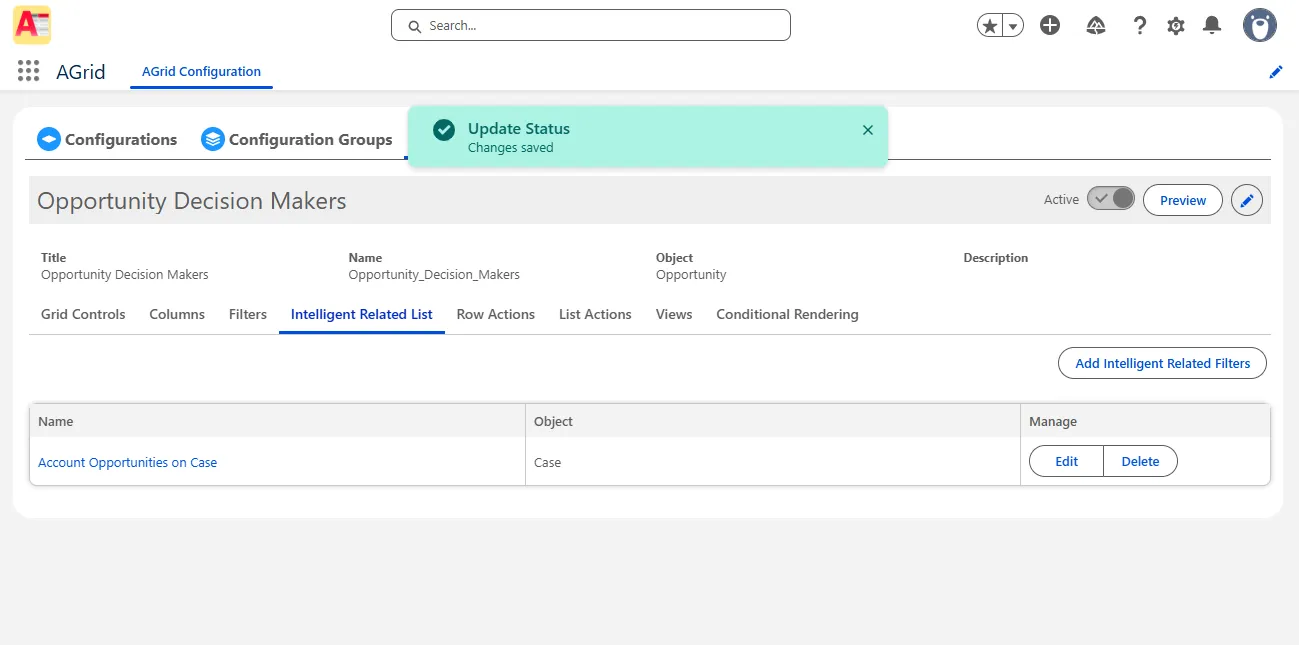Open Account Opportunities on Case link
The height and width of the screenshot is (645, 1299).
click(x=127, y=462)
